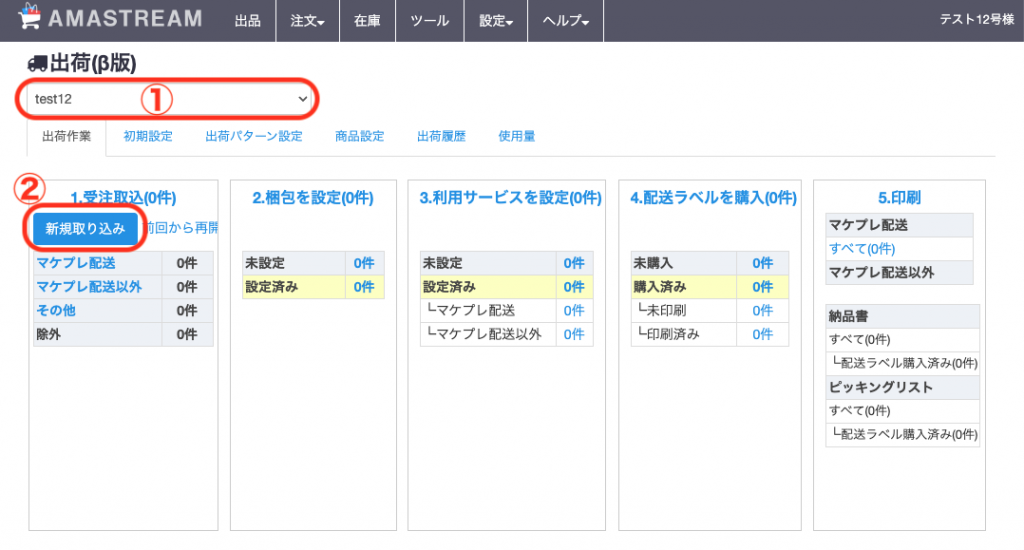Open the 注文 dropdown menu

coord(308,21)
